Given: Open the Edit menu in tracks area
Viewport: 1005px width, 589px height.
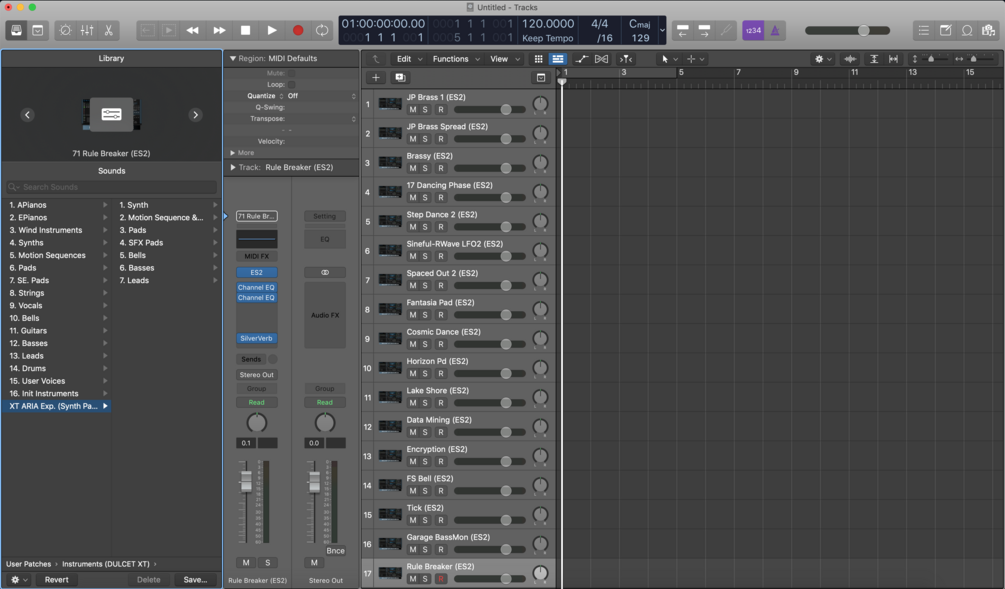Looking at the screenshot, I should 410,59.
